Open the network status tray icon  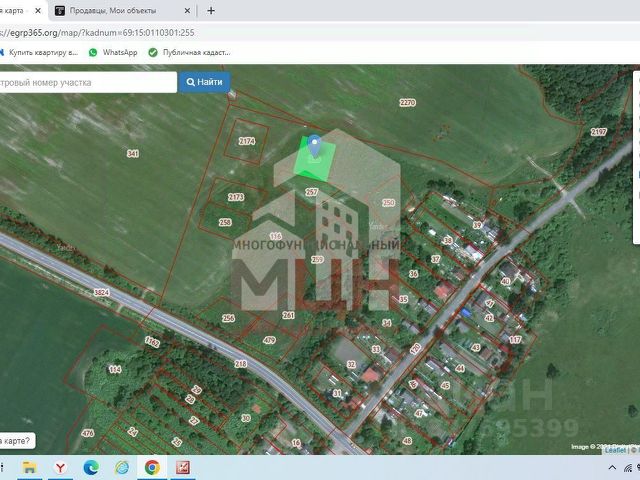[x=628, y=468]
